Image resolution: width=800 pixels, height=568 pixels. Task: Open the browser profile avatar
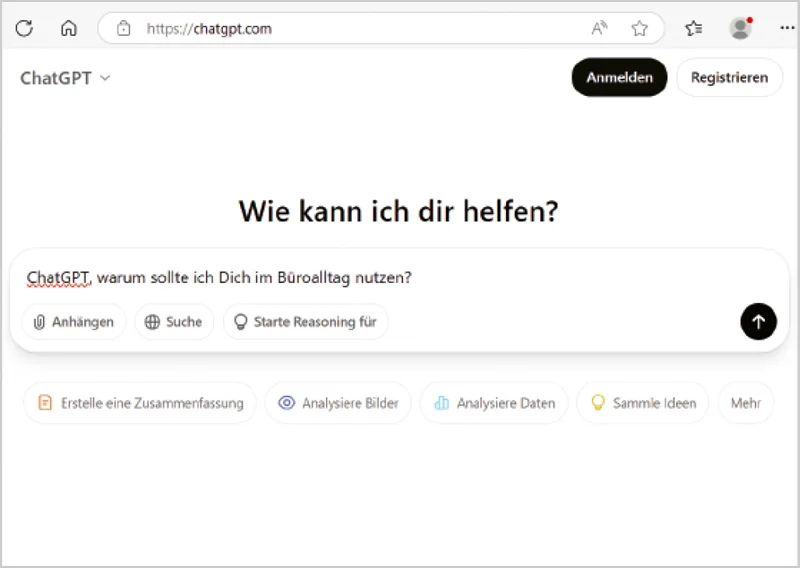pos(740,28)
